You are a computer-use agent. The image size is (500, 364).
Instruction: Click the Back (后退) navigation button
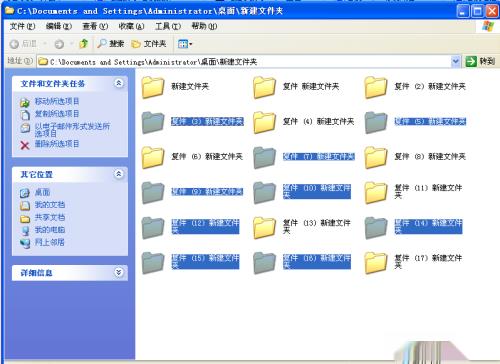[x=23, y=44]
